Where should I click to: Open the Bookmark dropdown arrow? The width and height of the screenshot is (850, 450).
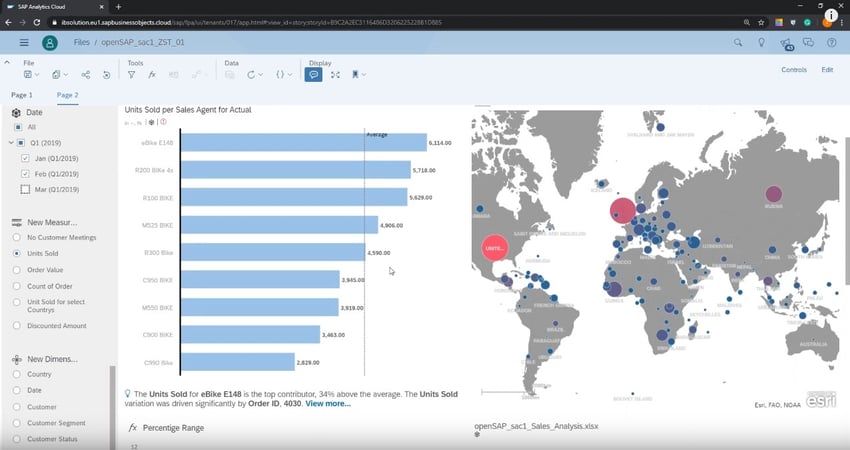pos(364,75)
